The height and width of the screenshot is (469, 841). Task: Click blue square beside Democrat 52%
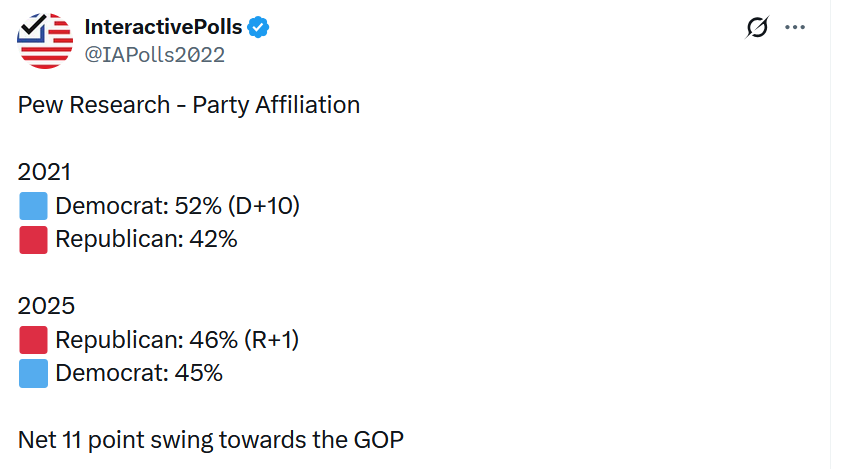33,207
